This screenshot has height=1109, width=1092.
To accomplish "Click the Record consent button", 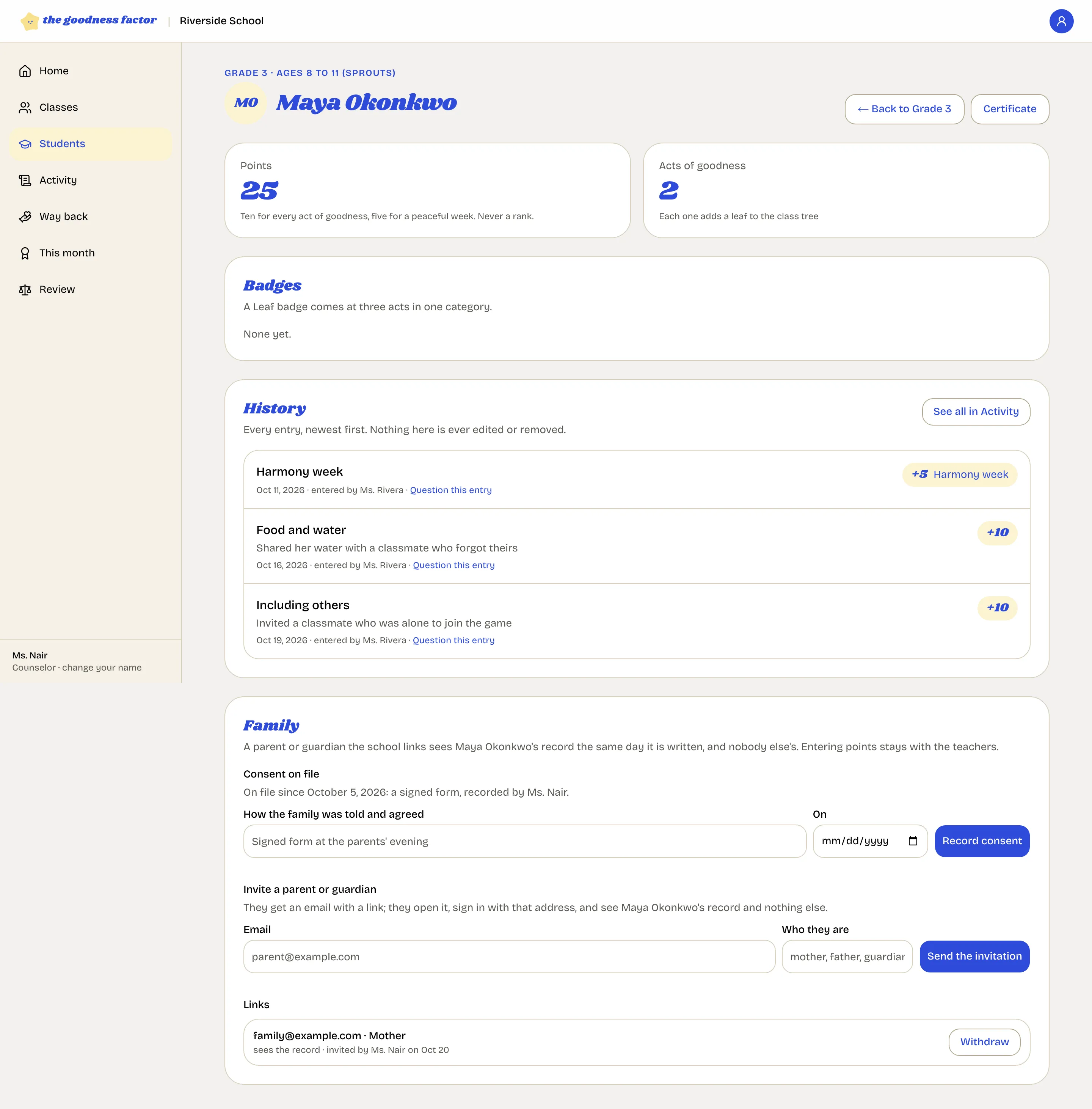I will click(x=982, y=841).
